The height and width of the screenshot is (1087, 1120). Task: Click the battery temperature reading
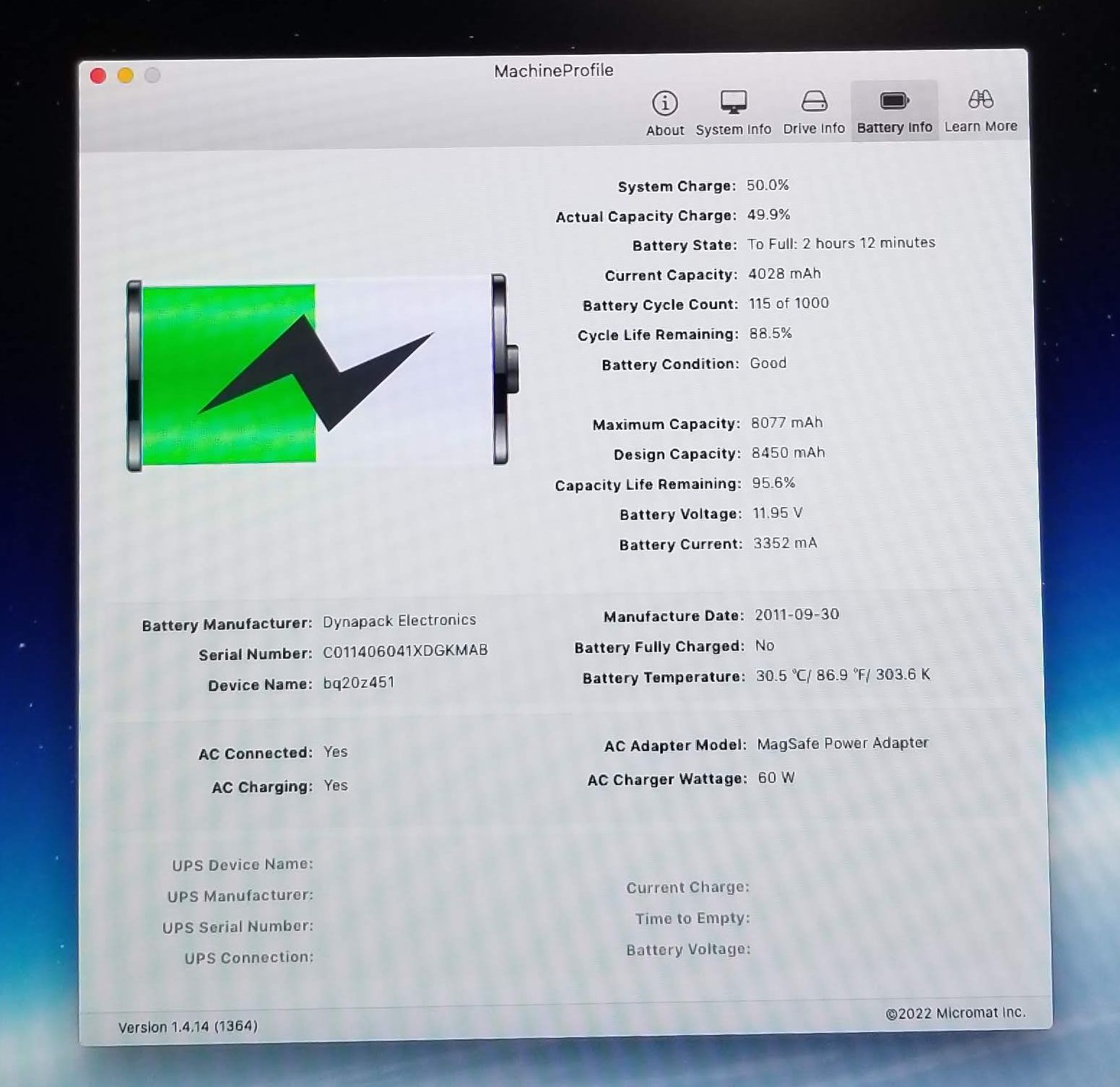(x=843, y=675)
